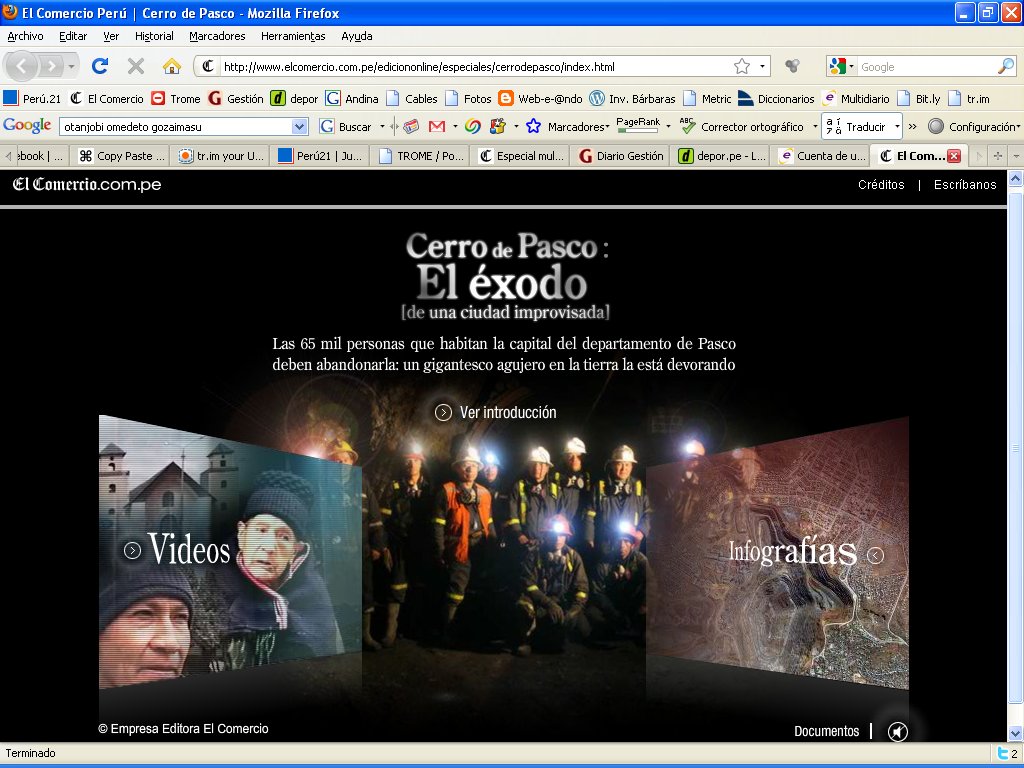Open the Marcadores menu in menu bar
Image resolution: width=1024 pixels, height=768 pixels.
(x=217, y=36)
